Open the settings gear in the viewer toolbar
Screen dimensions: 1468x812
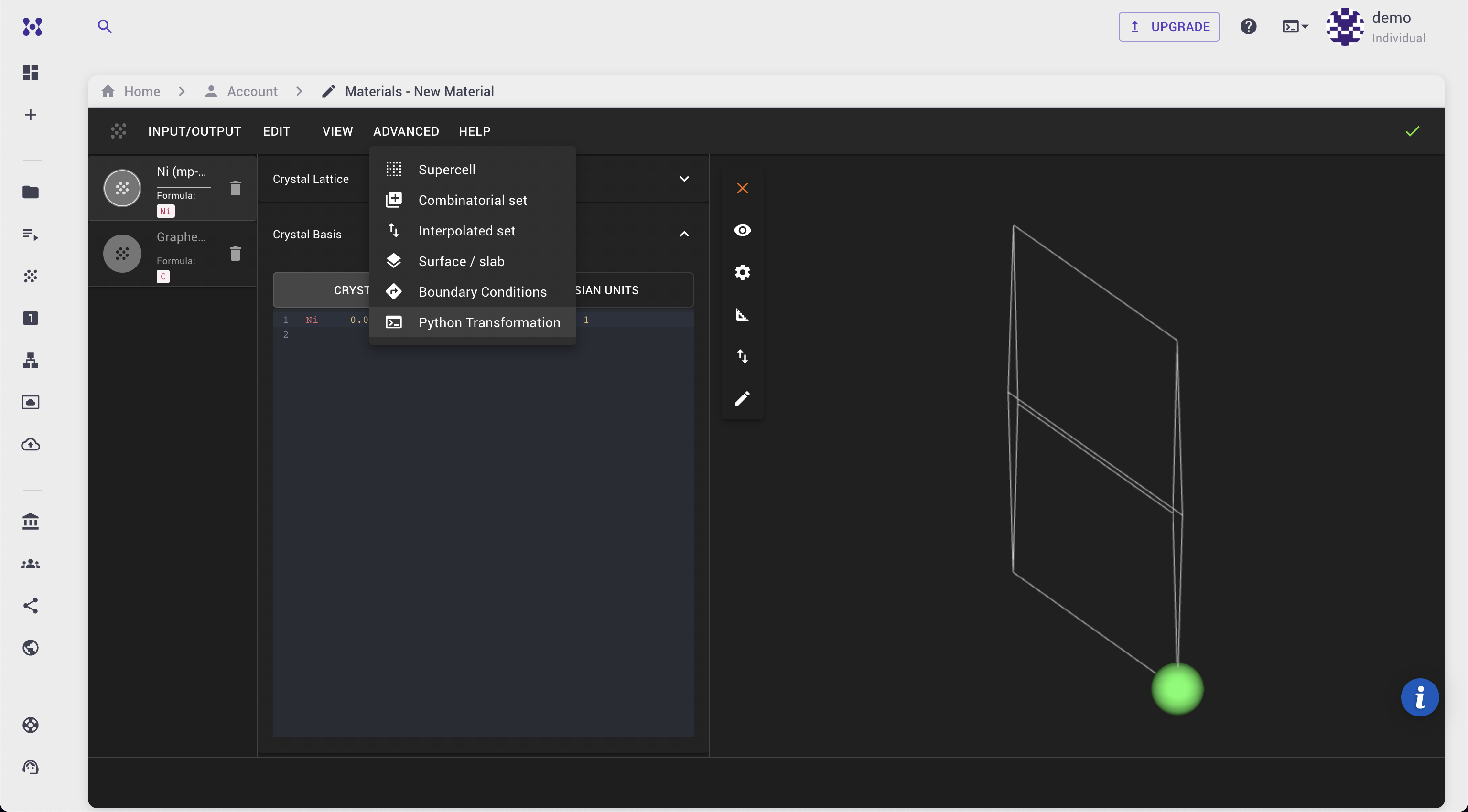(742, 272)
